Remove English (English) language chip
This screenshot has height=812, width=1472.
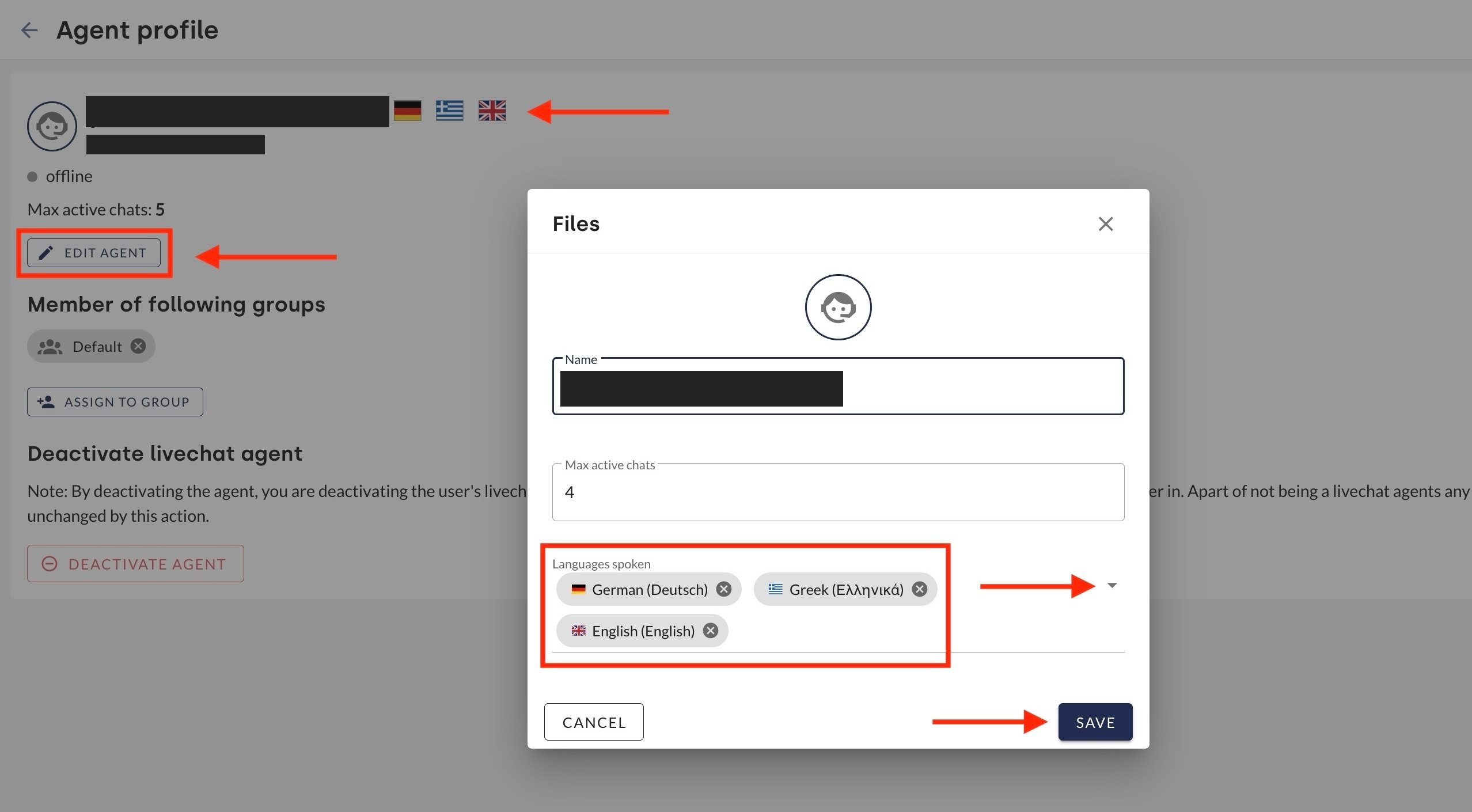coord(711,631)
